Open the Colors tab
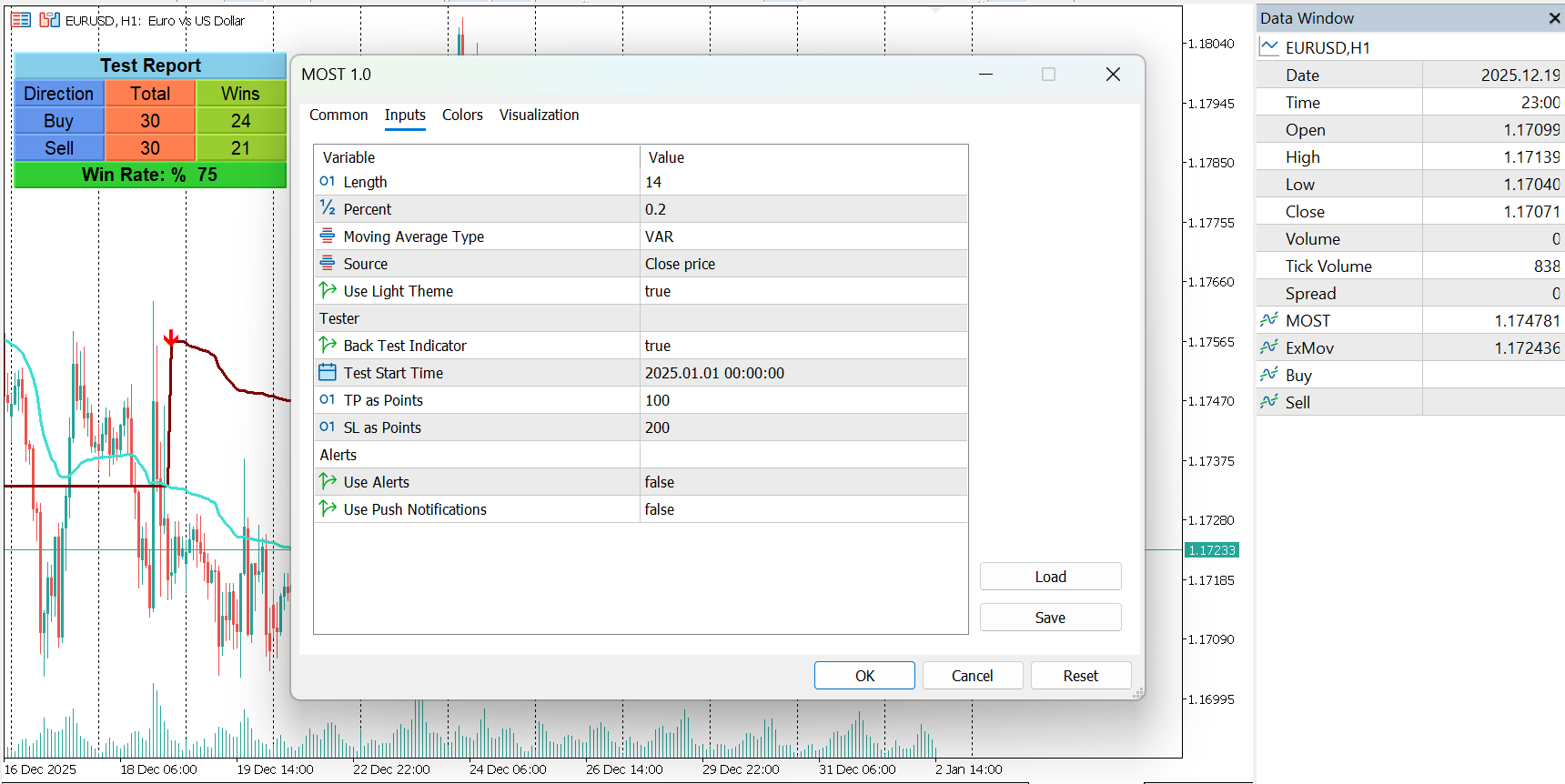 point(462,115)
